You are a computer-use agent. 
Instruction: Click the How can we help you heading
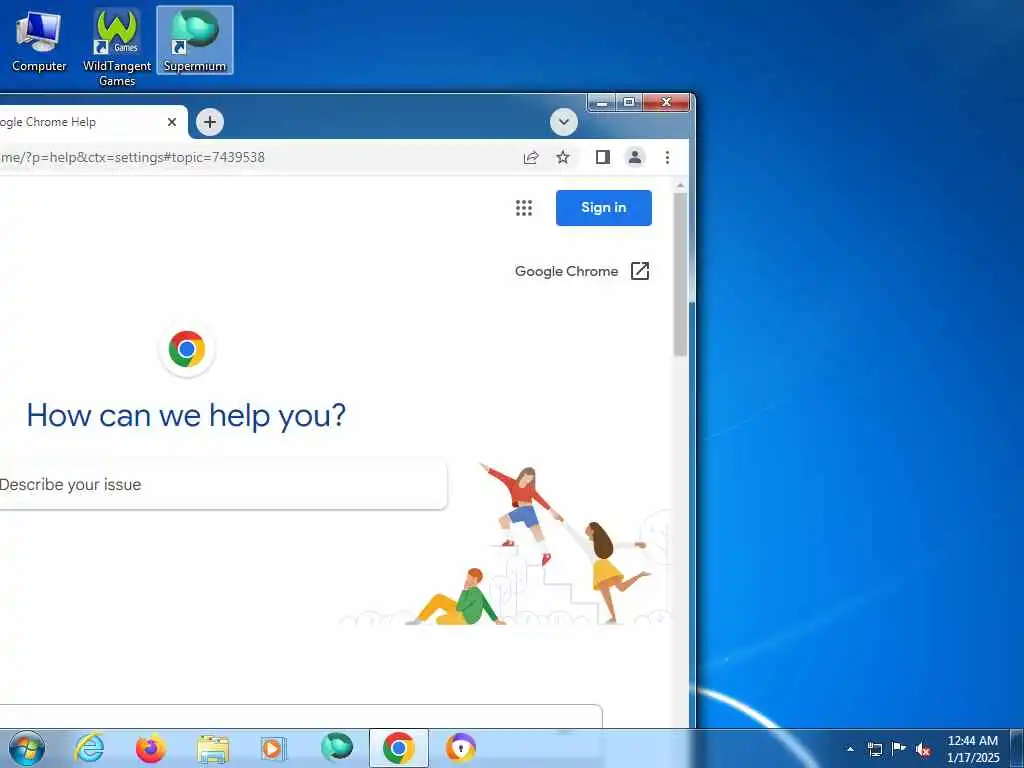click(186, 415)
